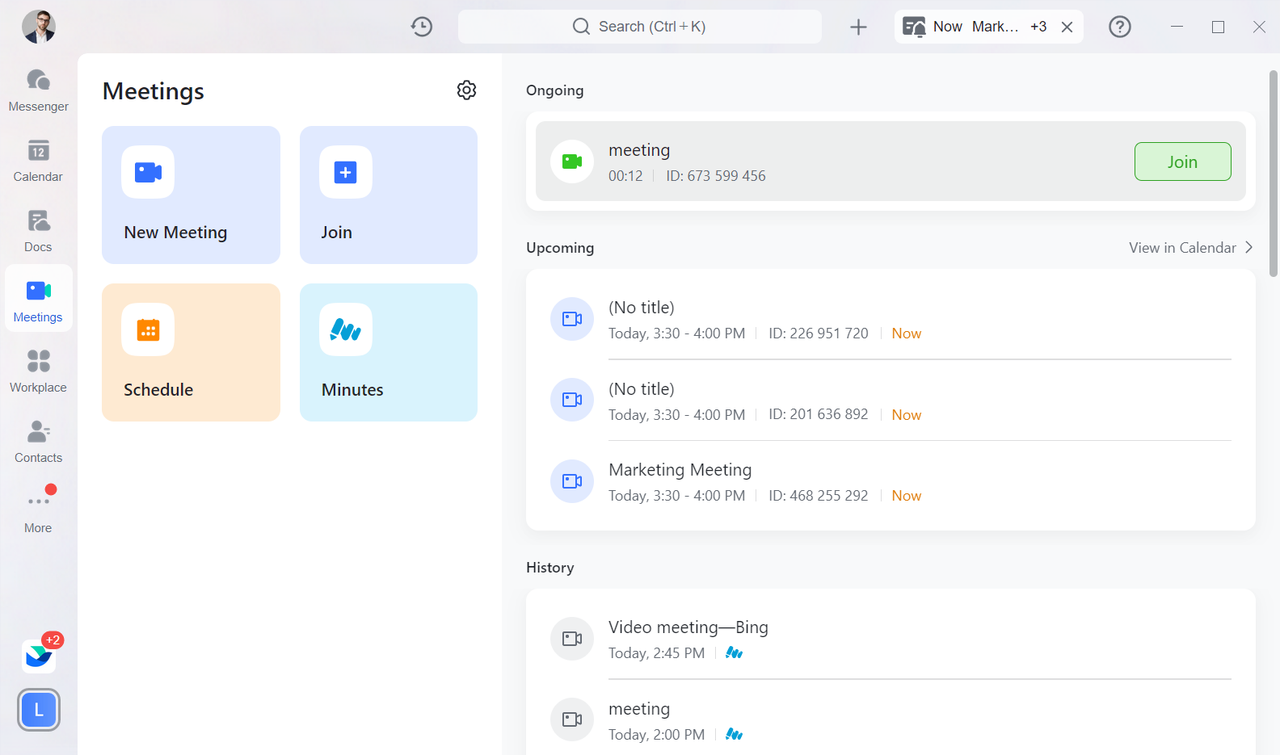Expand the More sidebar menu
The width and height of the screenshot is (1280, 755).
(38, 511)
